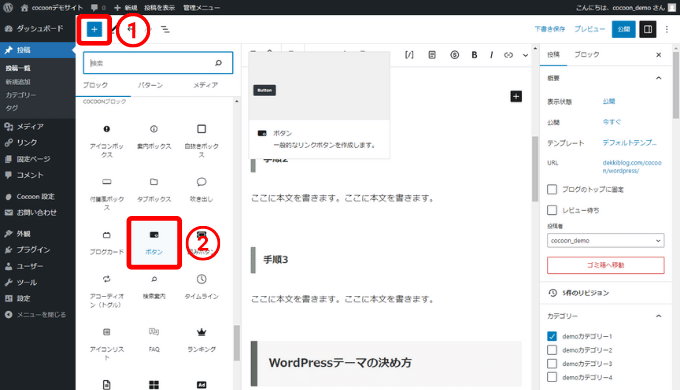Insert the アイコンボックス block
680x390 pixels.
107,141
